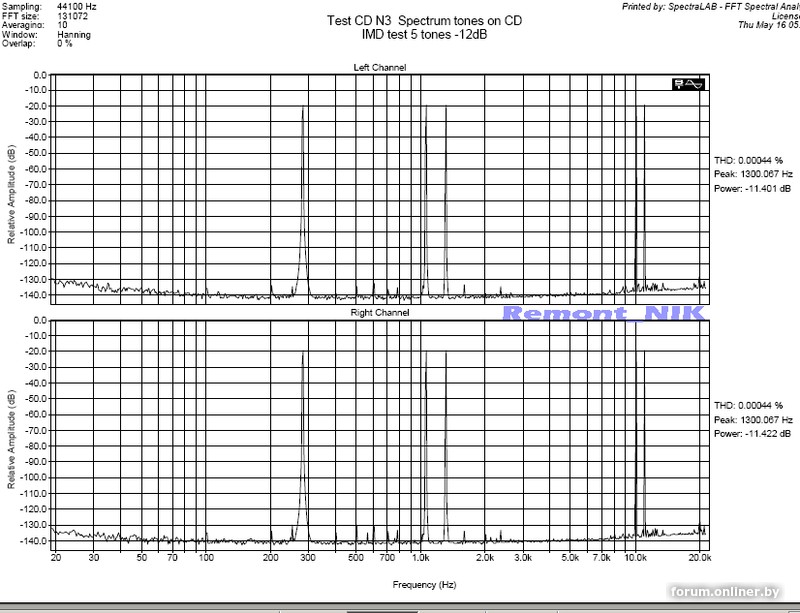Screen dimensions: 800x613
Task: Click the Left Channel "-140.0" amplitude tick label
Action: coord(34,295)
